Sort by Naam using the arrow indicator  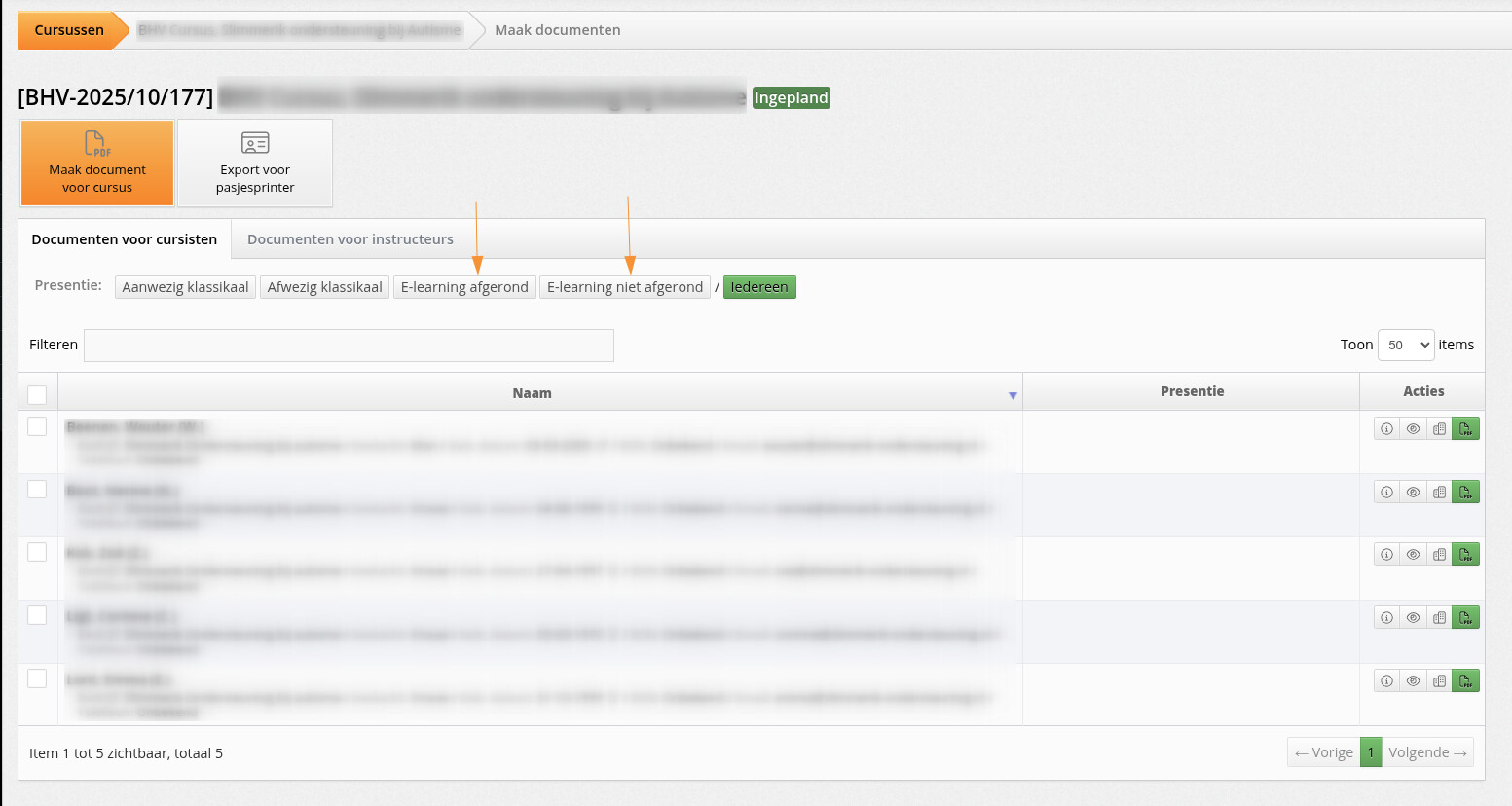(1013, 395)
